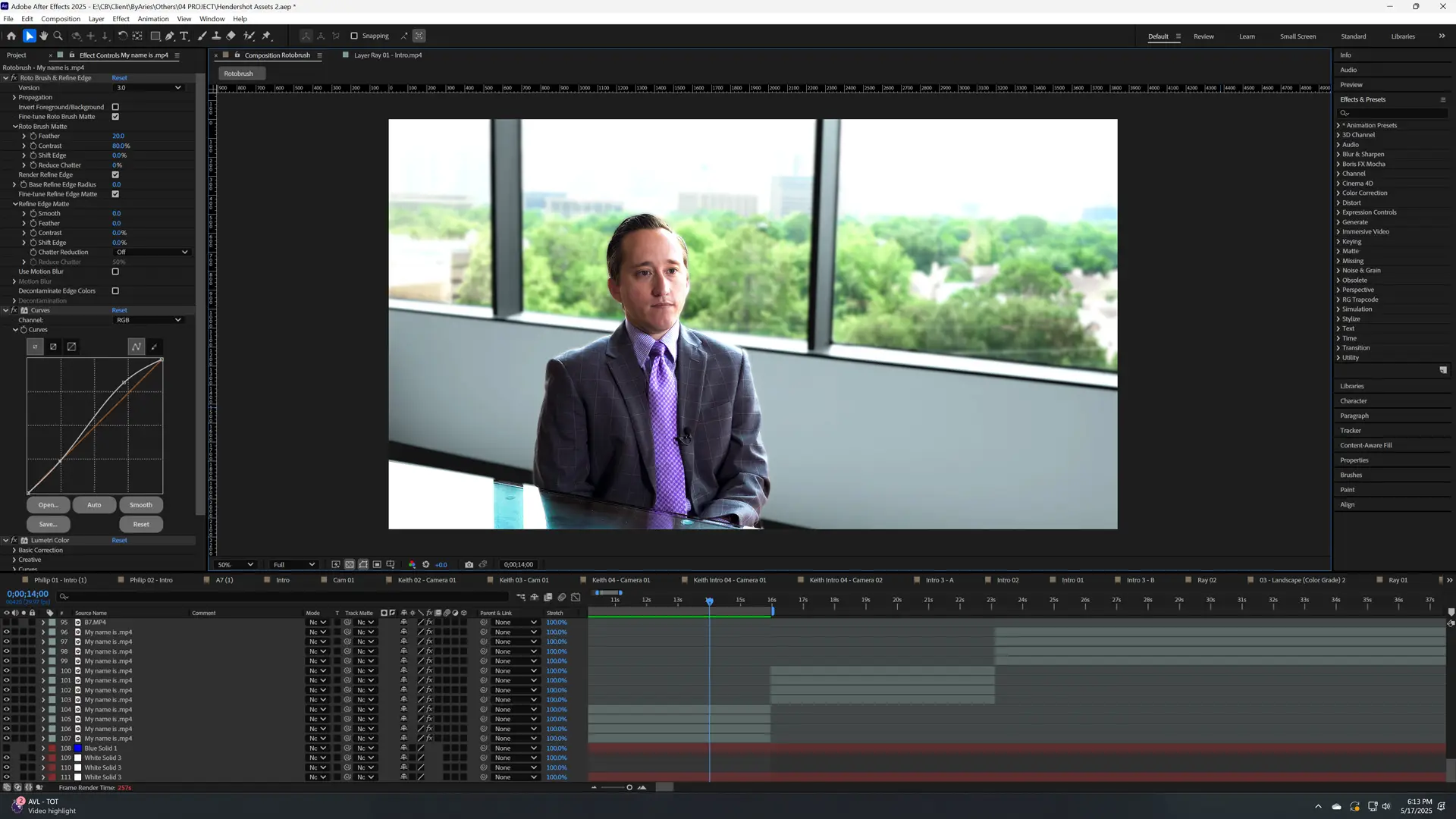The width and height of the screenshot is (1456, 819).
Task: Select the Puppet Pin tool
Action: pyautogui.click(x=266, y=36)
